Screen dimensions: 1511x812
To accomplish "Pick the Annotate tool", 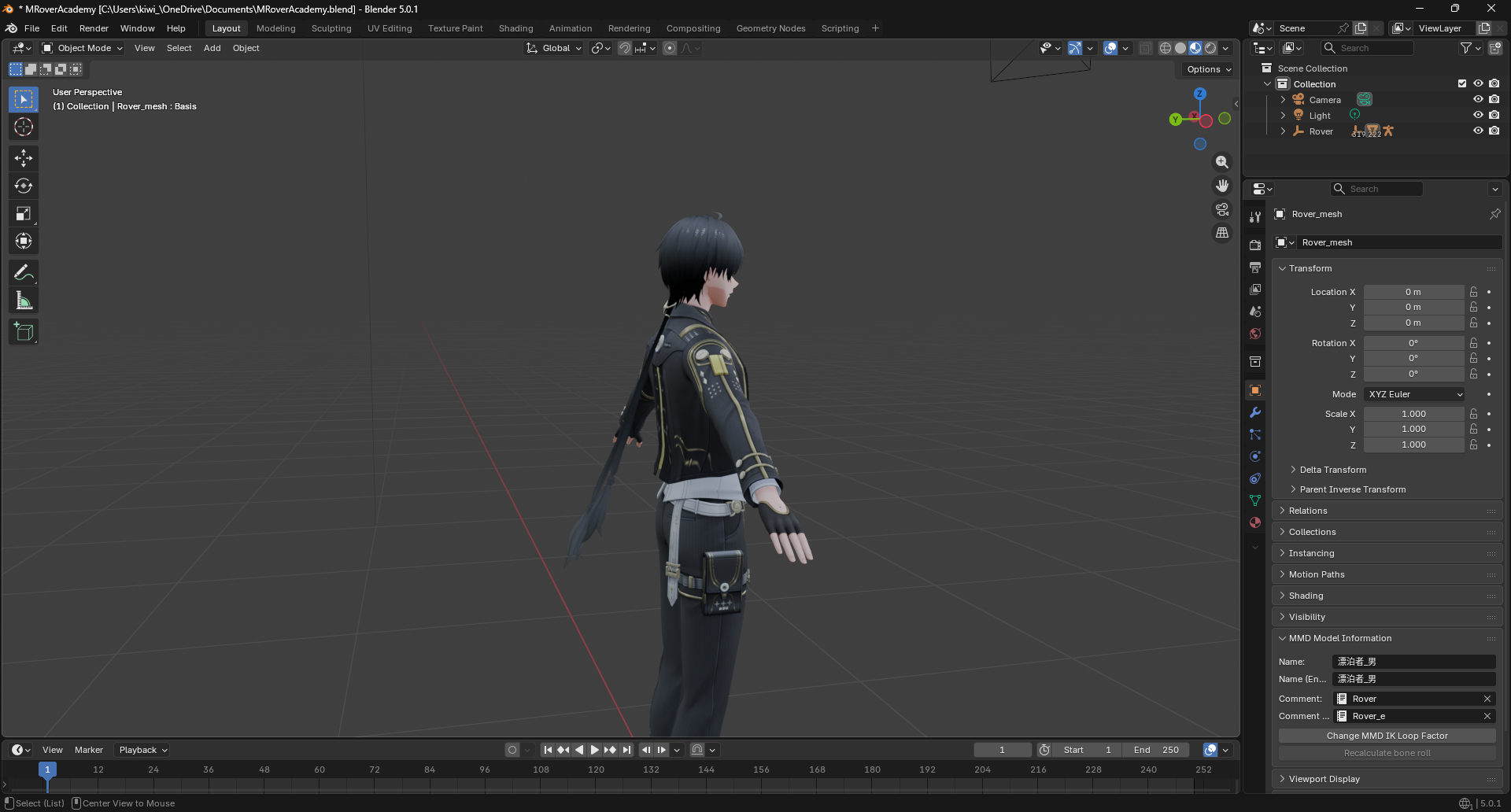I will tap(24, 273).
